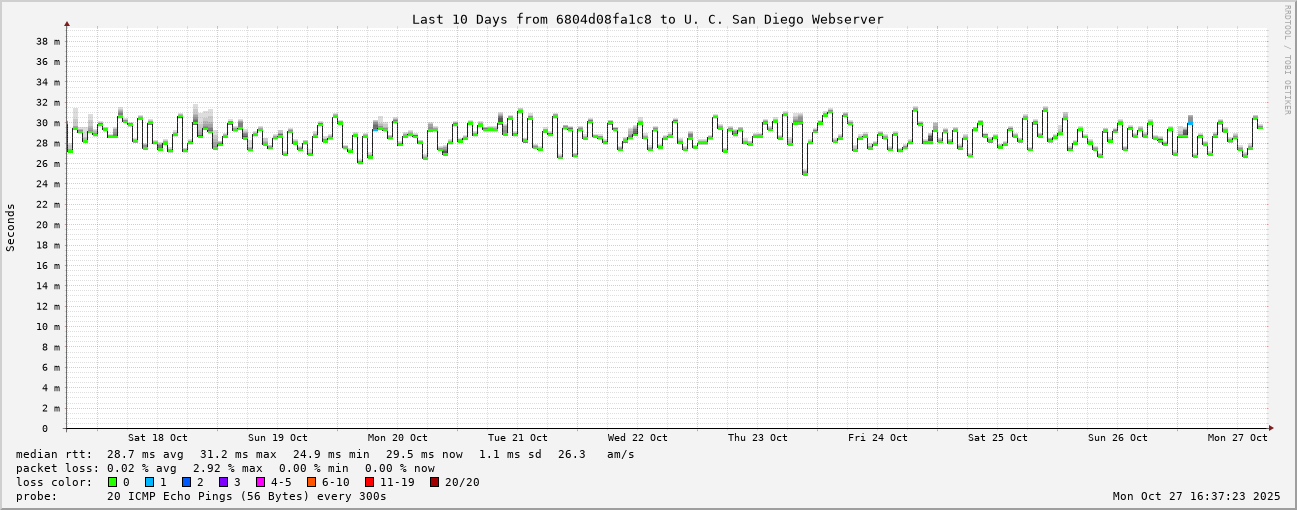The height and width of the screenshot is (510, 1297).
Task: Click the dark red 20/20 loss swatch
Action: tap(434, 482)
